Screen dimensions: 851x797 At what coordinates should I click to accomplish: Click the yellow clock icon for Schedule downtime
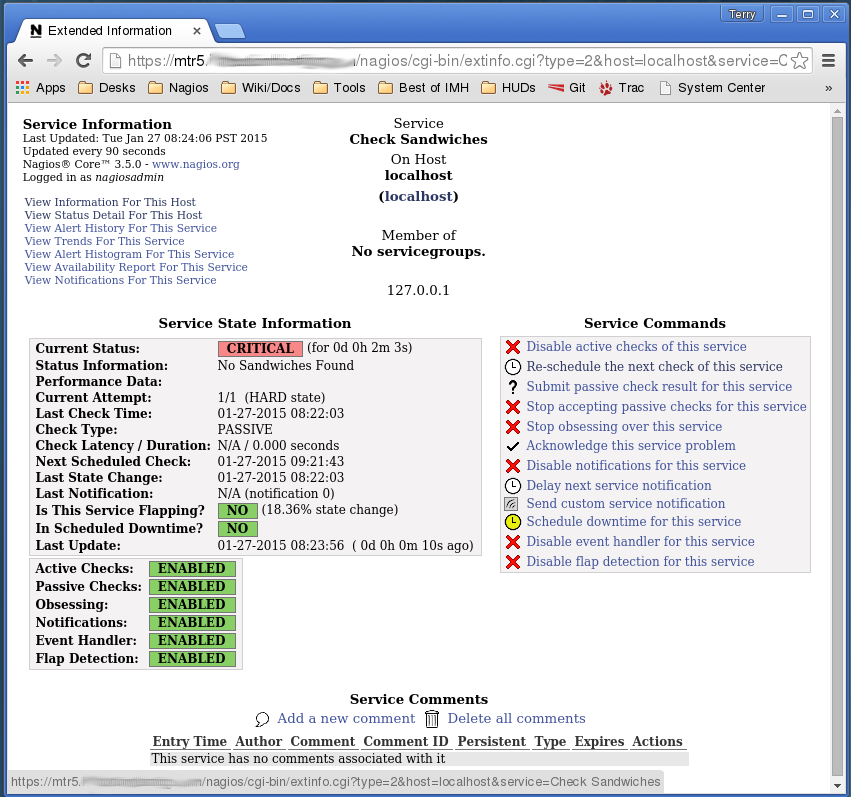(513, 522)
